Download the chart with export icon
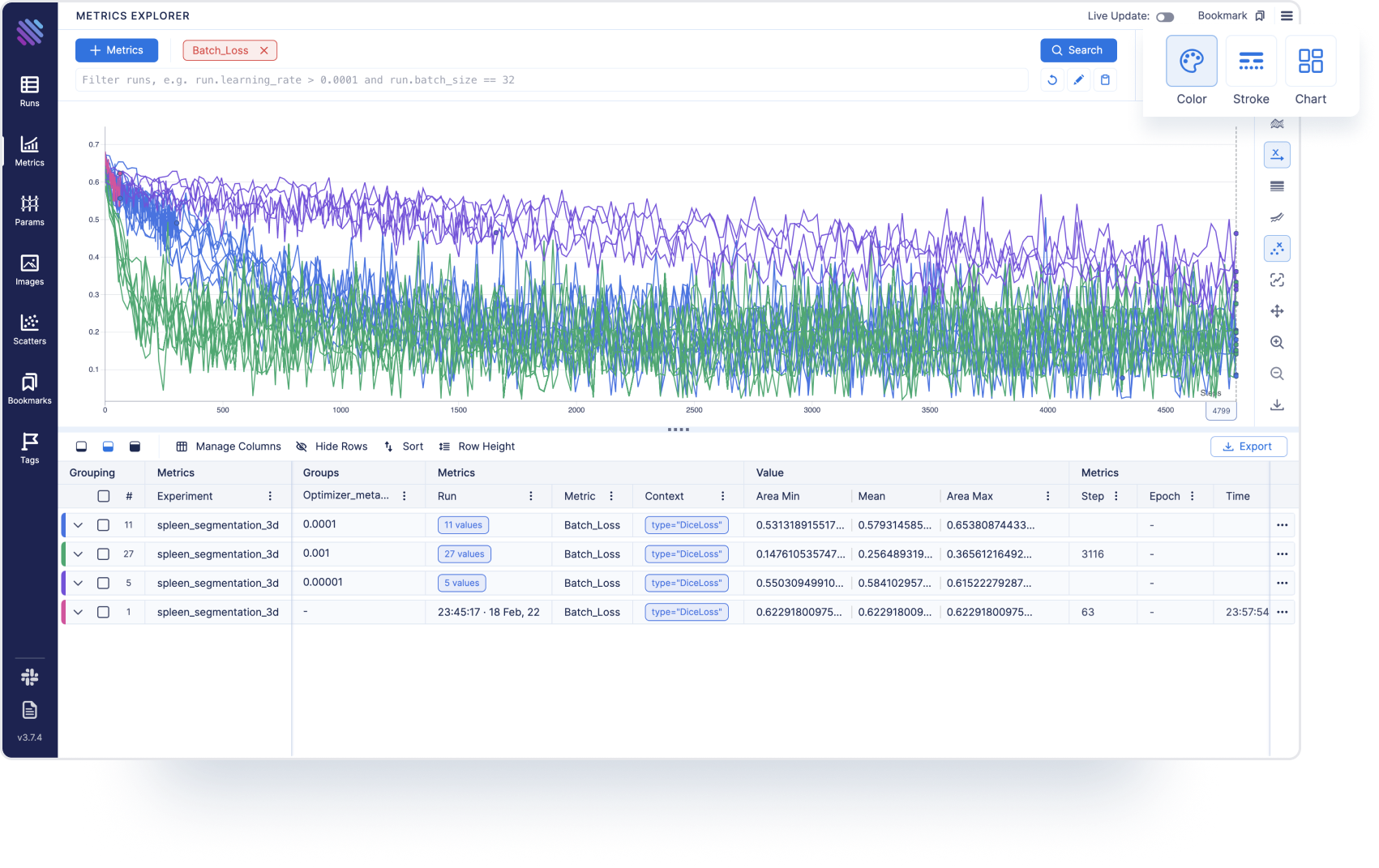 click(x=1277, y=405)
